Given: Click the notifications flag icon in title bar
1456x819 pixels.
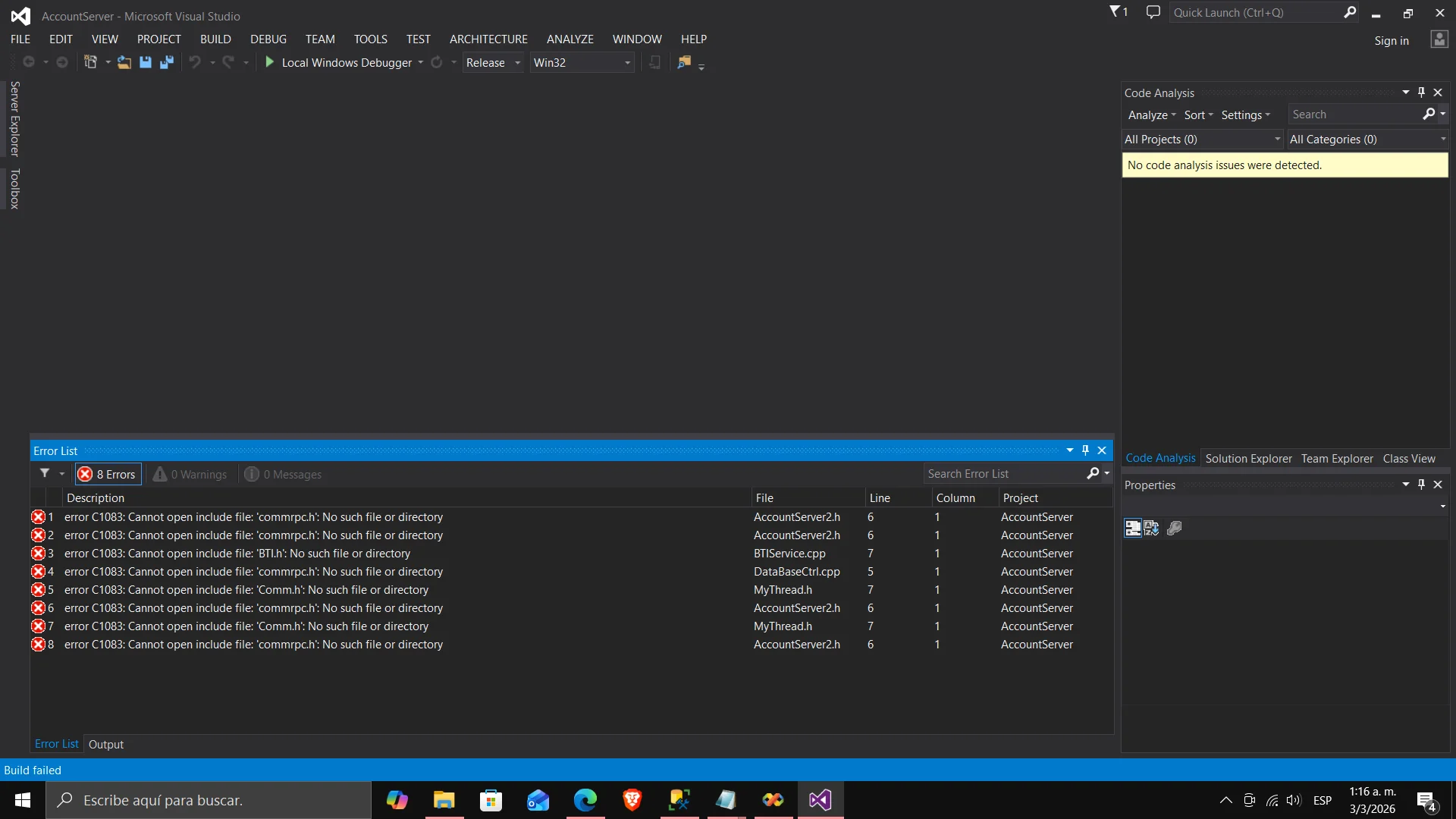Looking at the screenshot, I should coord(1116,12).
